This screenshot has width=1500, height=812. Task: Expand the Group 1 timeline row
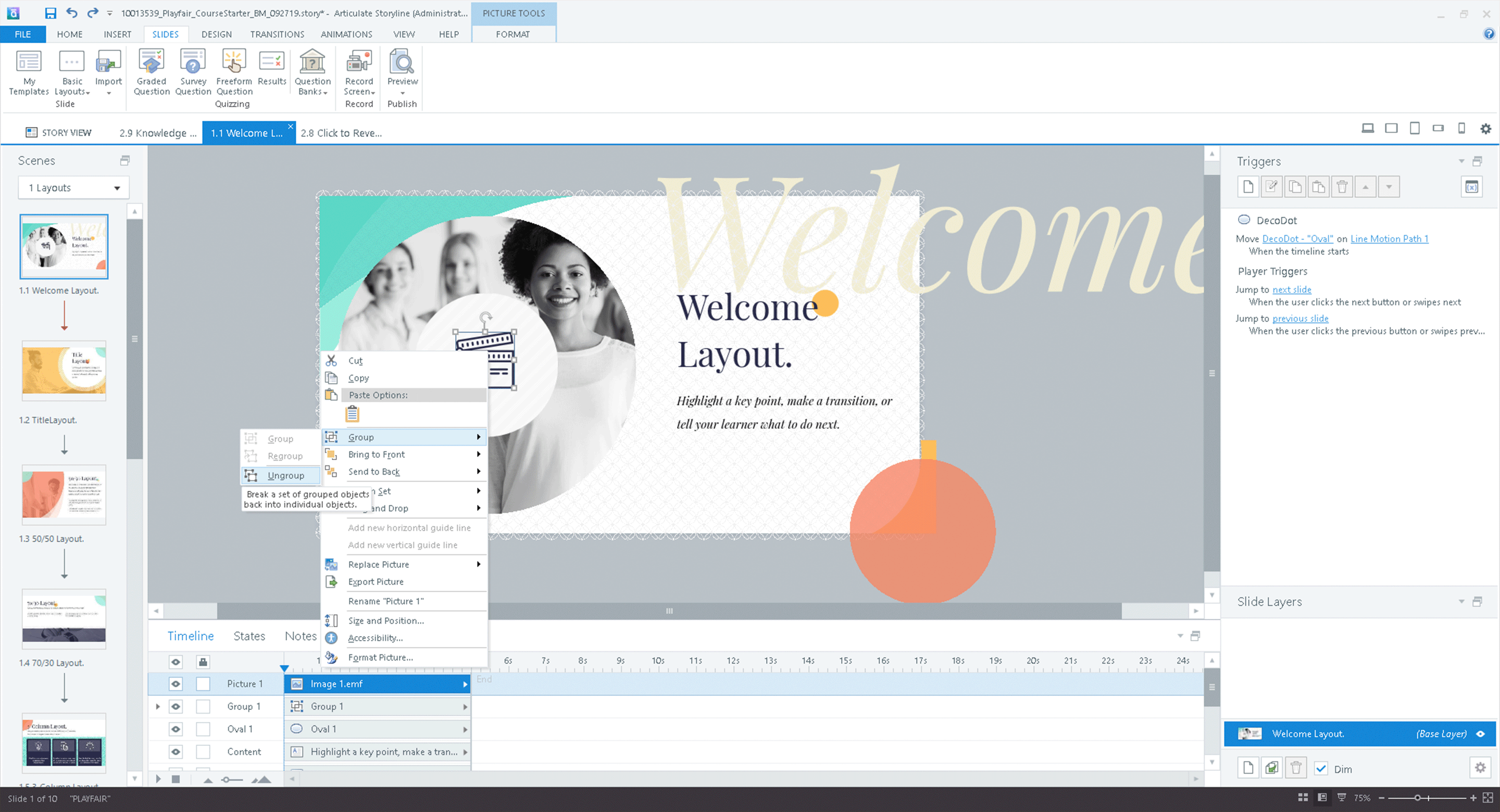pyautogui.click(x=157, y=706)
